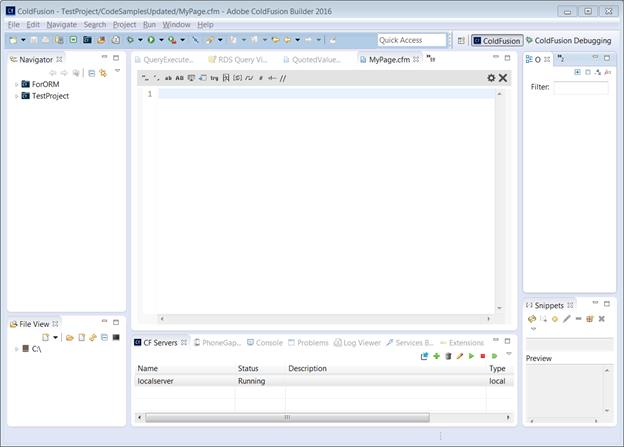Click the editor vertical scrollbar down arrow
624x447 pixels.
point(499,308)
